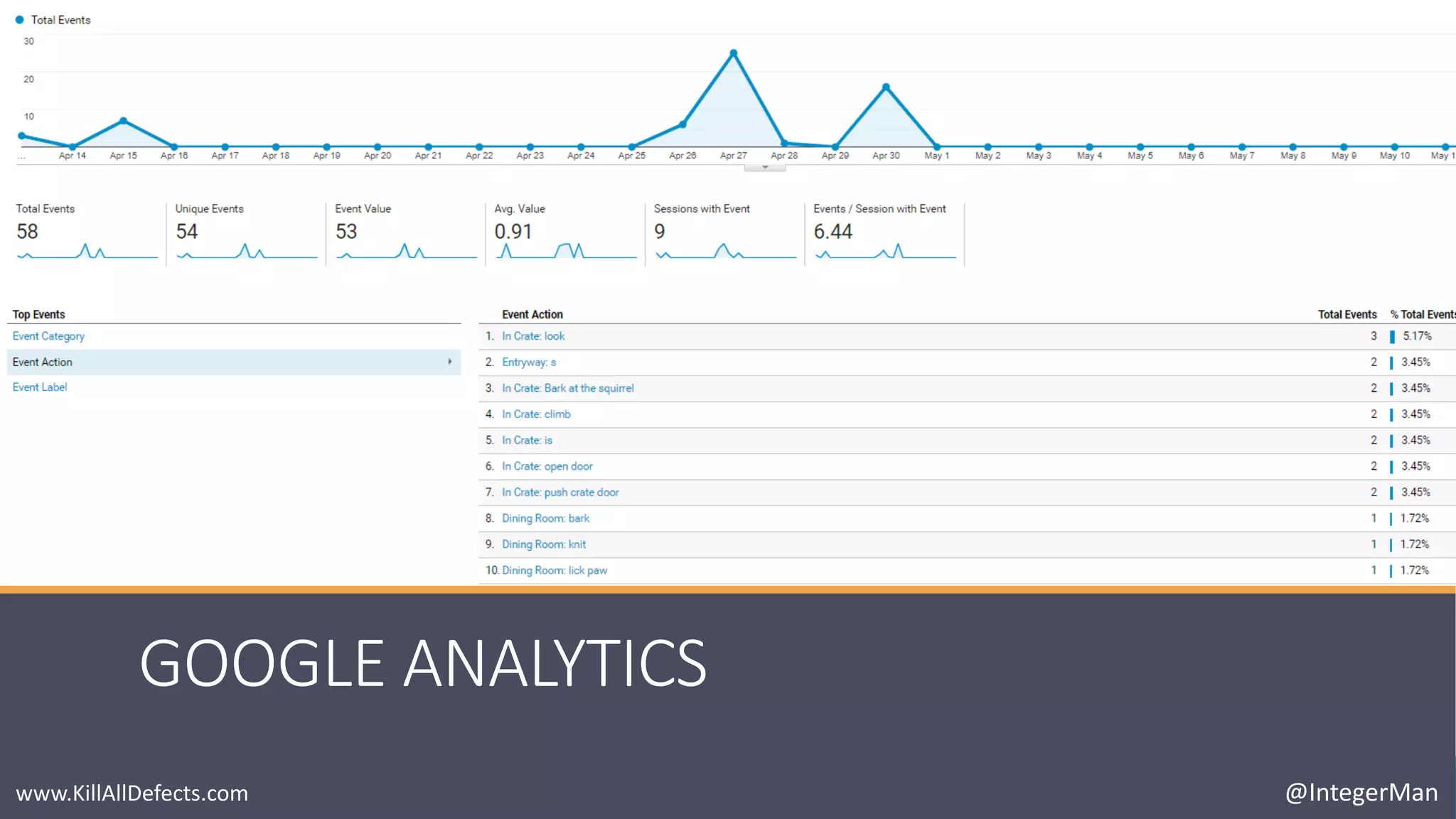Open the 'In Crate: look' event action
This screenshot has width=1456, height=819.
(x=533, y=336)
